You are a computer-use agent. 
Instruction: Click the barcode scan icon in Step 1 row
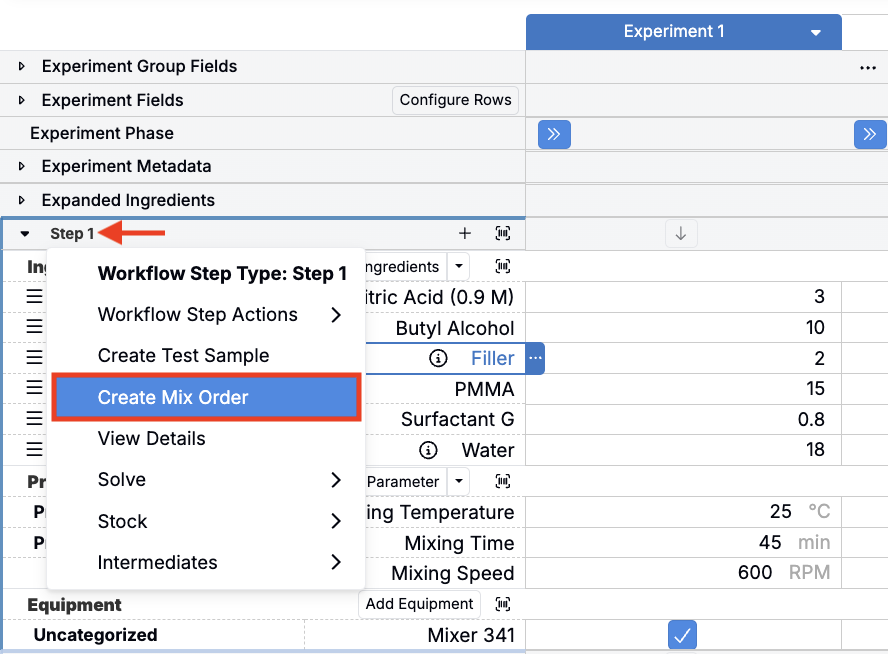pos(503,233)
